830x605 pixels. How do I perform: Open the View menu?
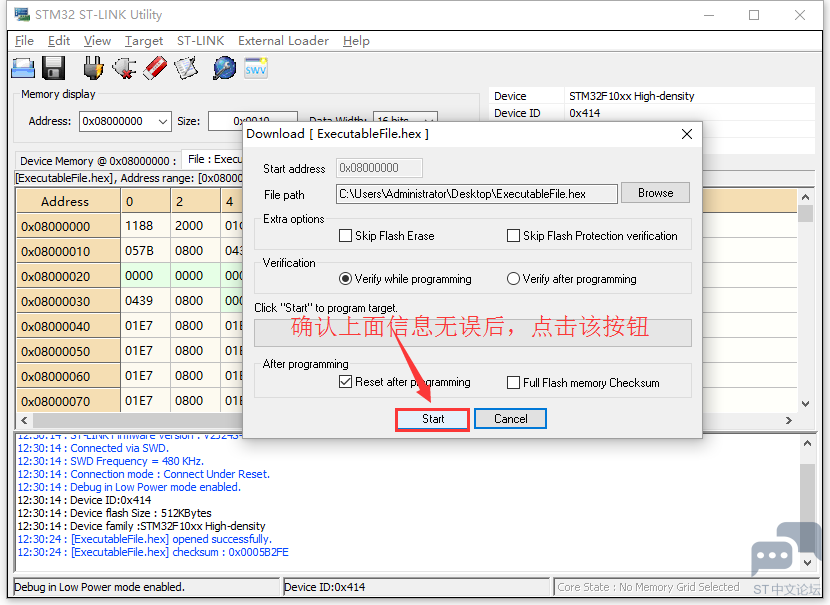97,41
